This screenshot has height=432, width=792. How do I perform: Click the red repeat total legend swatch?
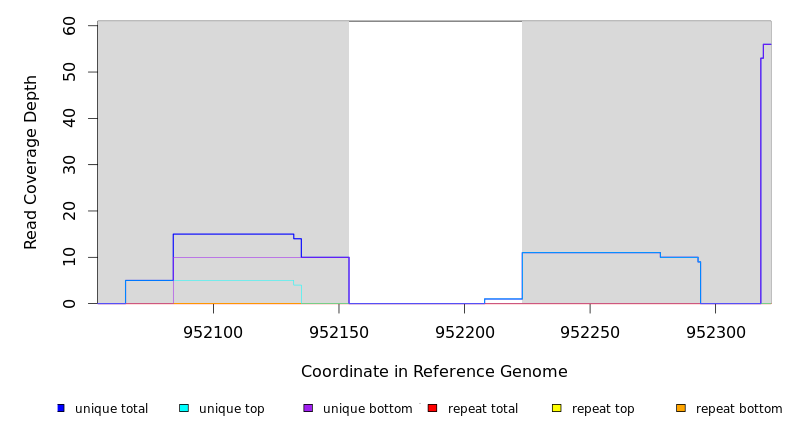point(432,408)
